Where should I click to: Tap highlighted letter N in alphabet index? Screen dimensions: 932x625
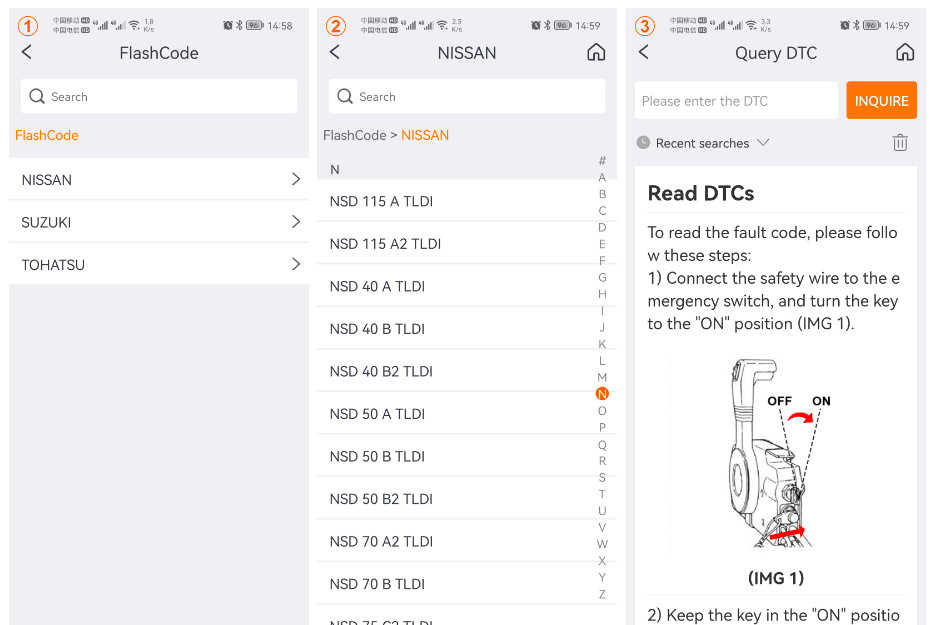point(602,394)
